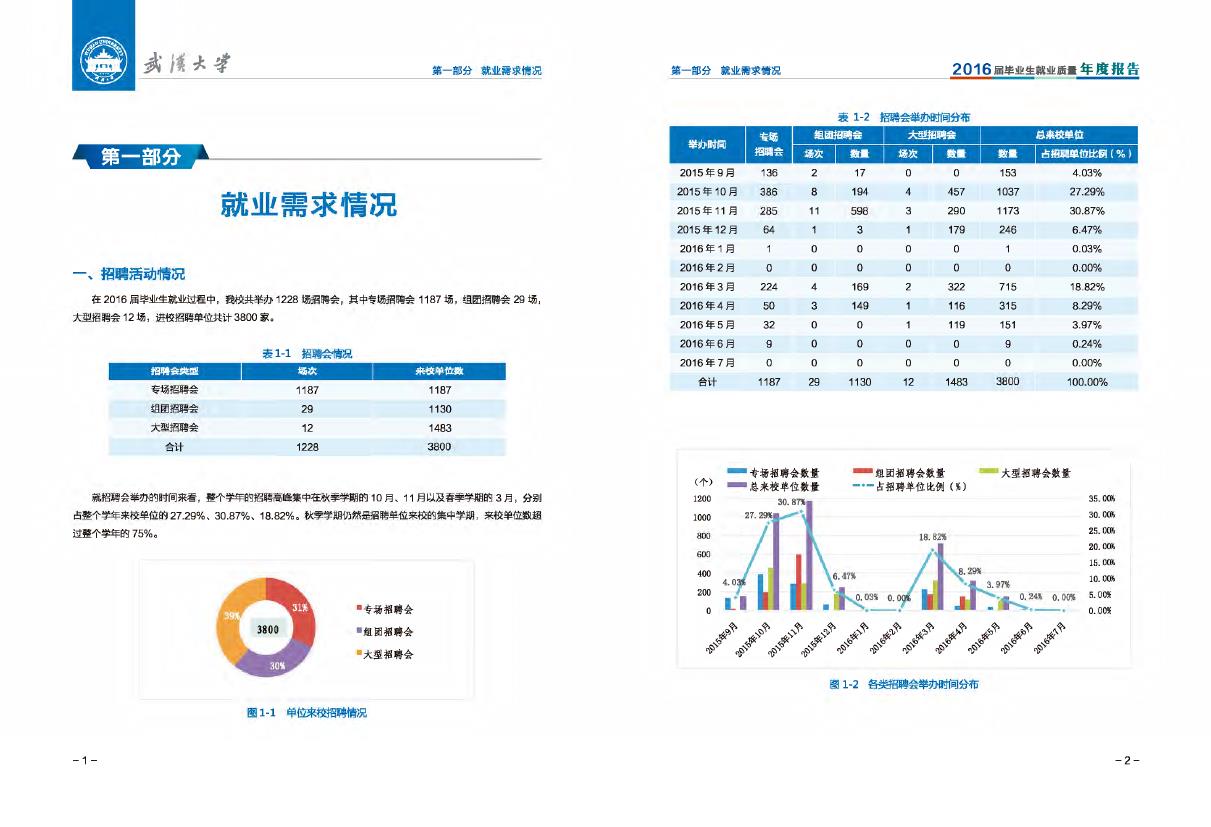Select the 2015年9月 row label in Table 1-2
Screen dimensions: 1211x827
tap(707, 172)
